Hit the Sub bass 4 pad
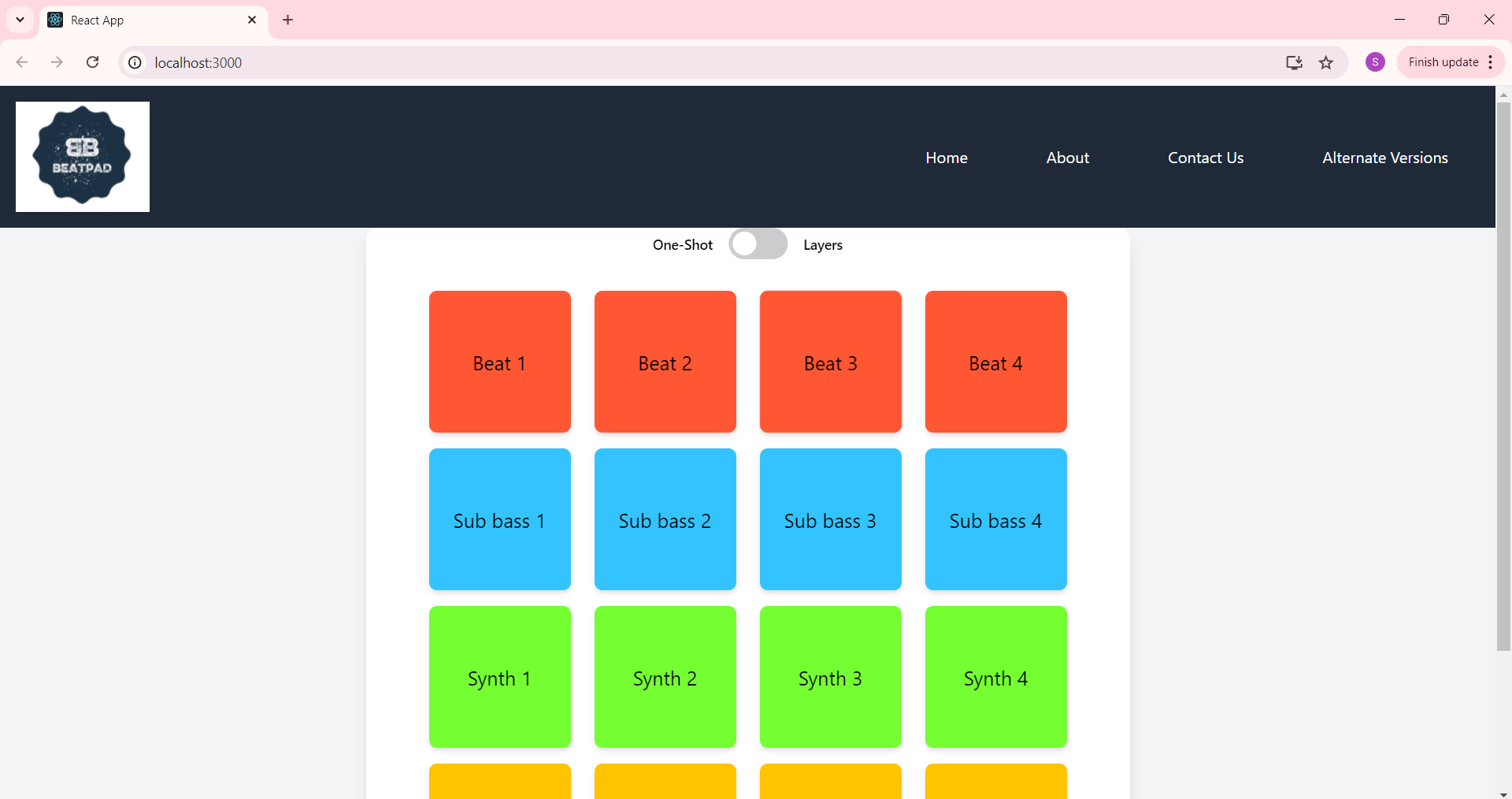 [996, 519]
